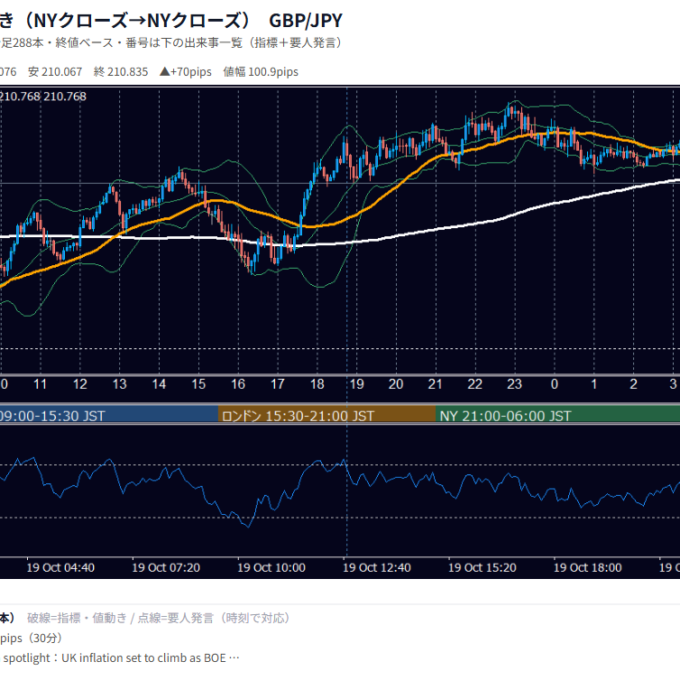Click hour label 1 on time axis

click(x=594, y=384)
